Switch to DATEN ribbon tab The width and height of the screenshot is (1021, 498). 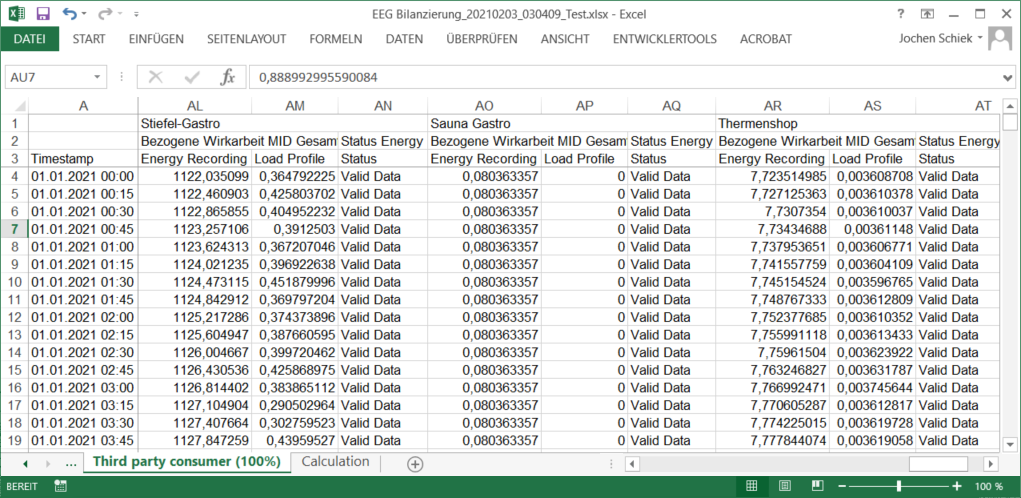pyautogui.click(x=404, y=39)
